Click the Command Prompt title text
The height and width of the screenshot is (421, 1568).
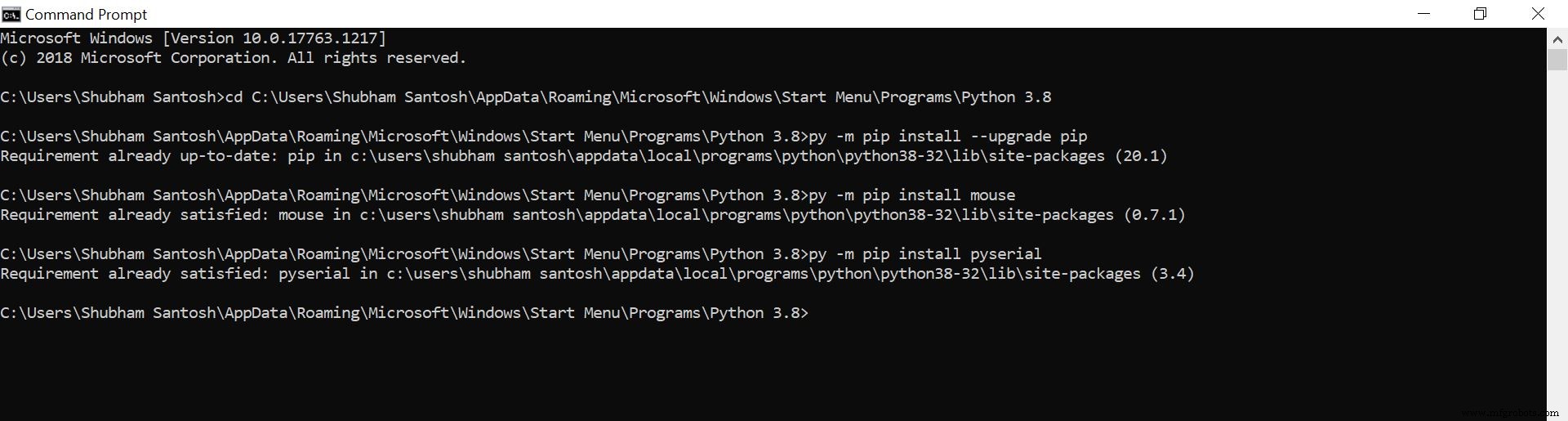(x=86, y=15)
